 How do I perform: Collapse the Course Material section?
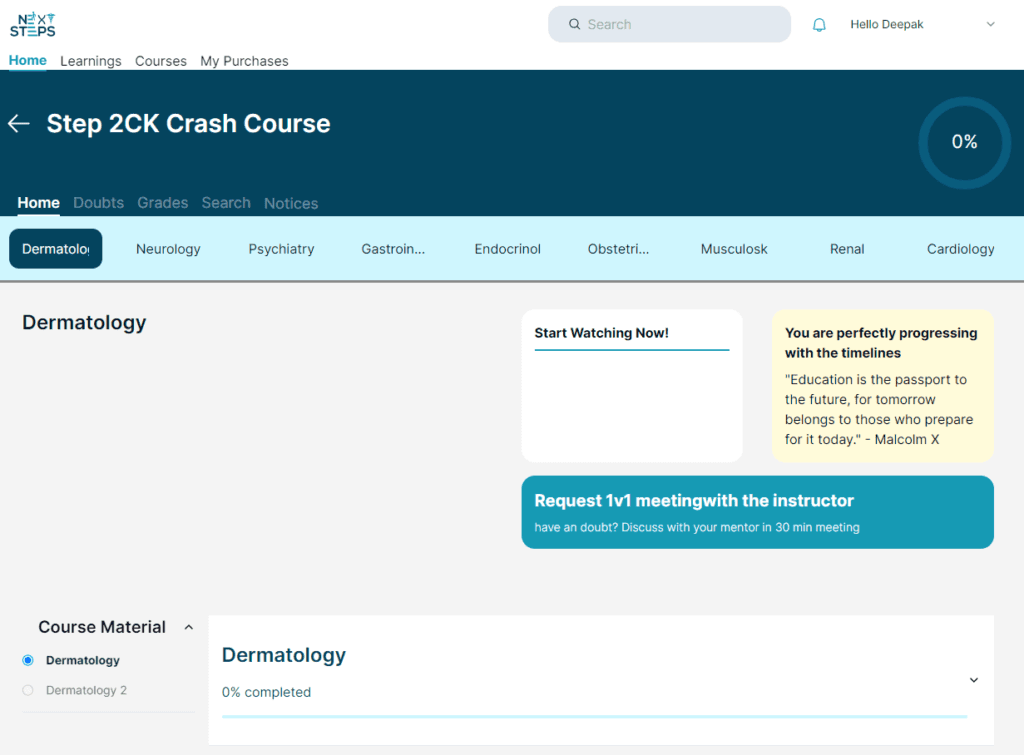coord(188,627)
